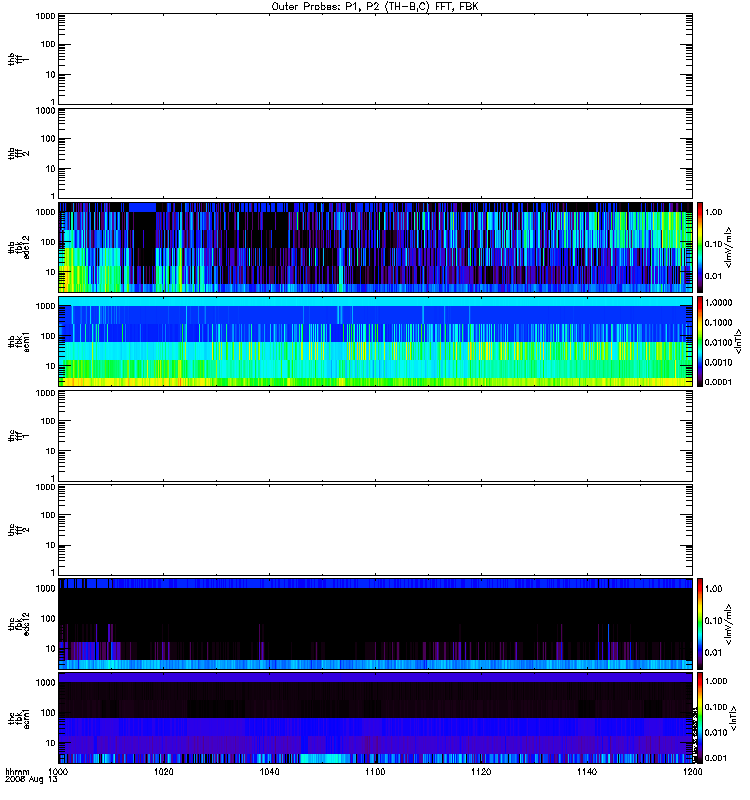Click the 1100 time-axis tick label
Viewport: 750px width, 800px height.
pos(375,772)
